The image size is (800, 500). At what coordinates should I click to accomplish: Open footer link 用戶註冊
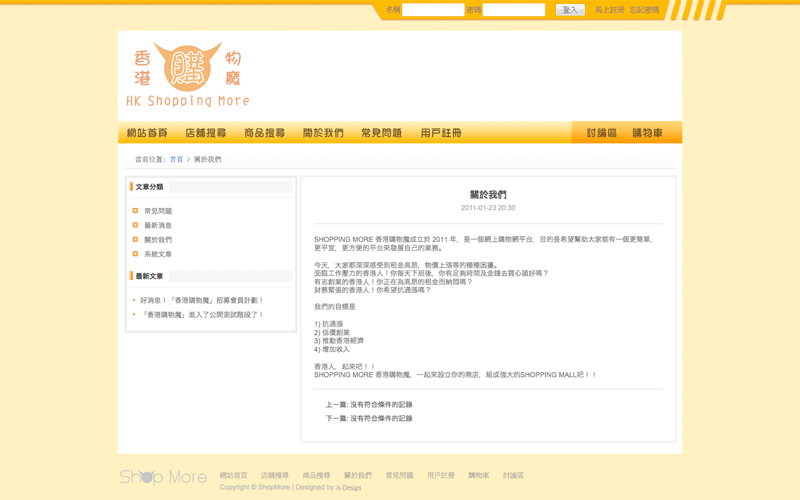coord(441,475)
